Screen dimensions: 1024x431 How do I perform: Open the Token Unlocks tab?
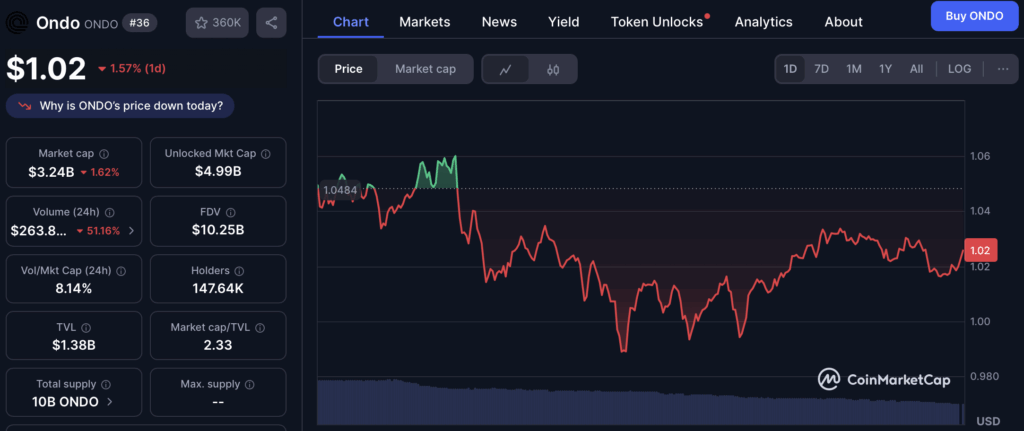tap(657, 22)
